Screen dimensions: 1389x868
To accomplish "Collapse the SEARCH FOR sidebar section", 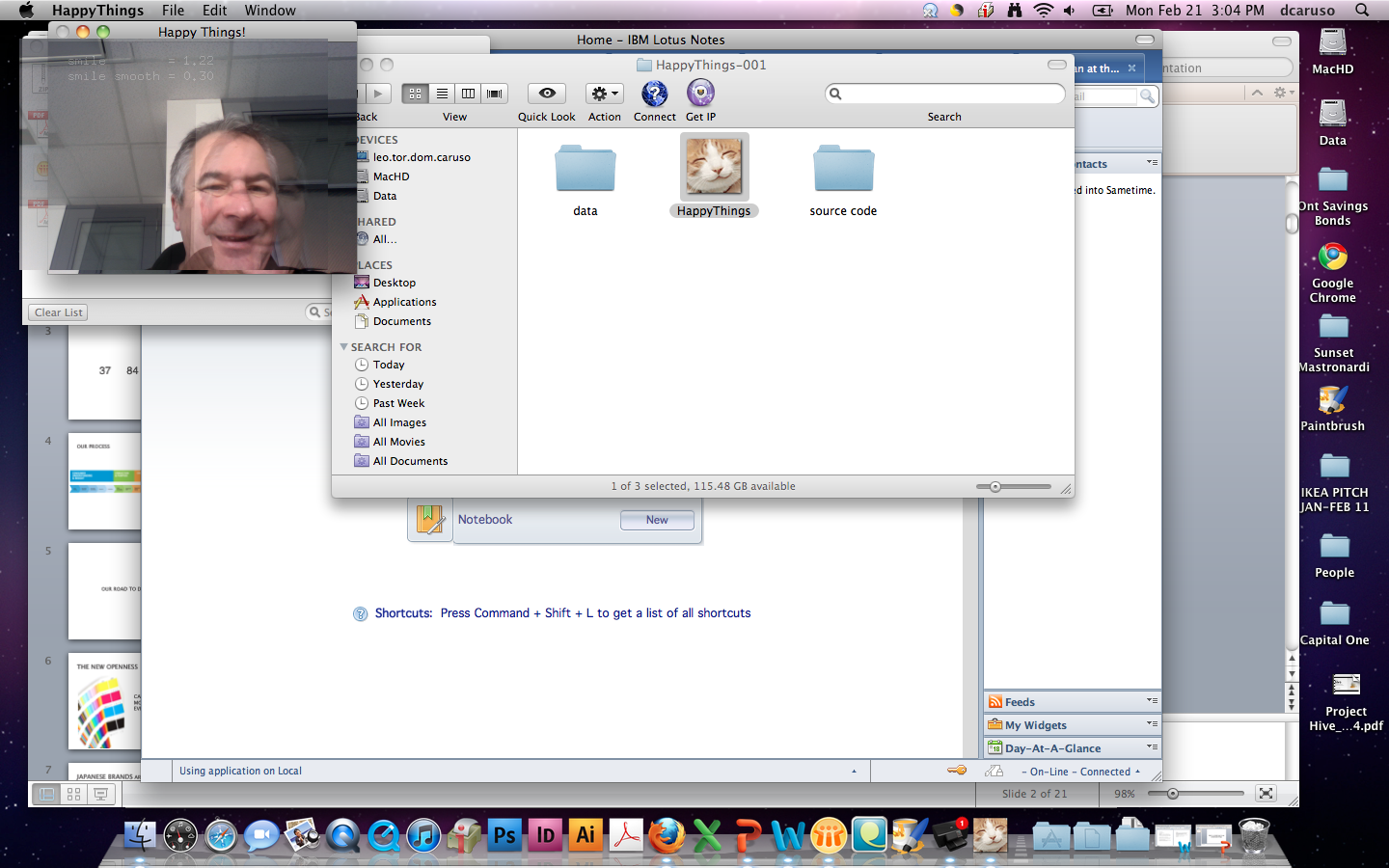I will tap(343, 347).
